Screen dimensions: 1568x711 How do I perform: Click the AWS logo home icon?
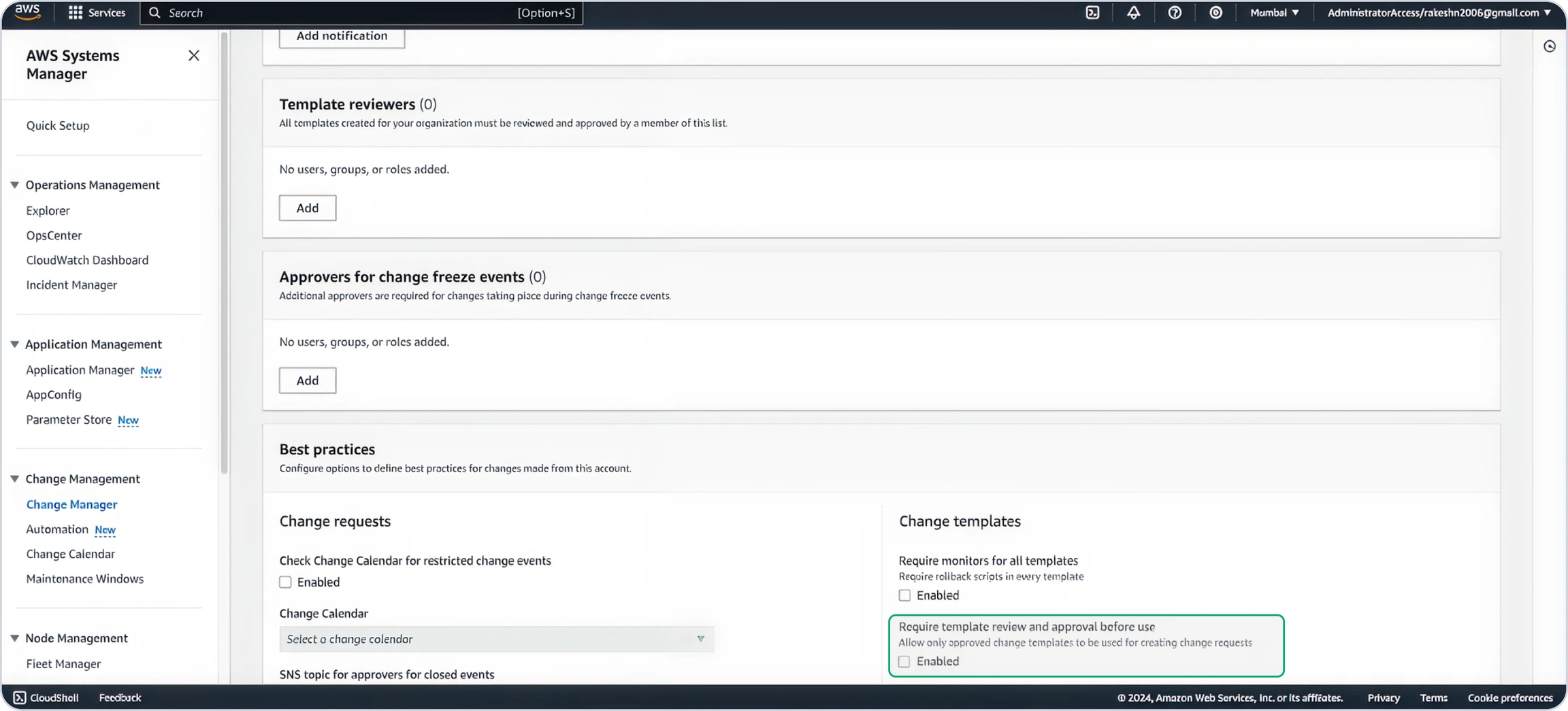[27, 12]
